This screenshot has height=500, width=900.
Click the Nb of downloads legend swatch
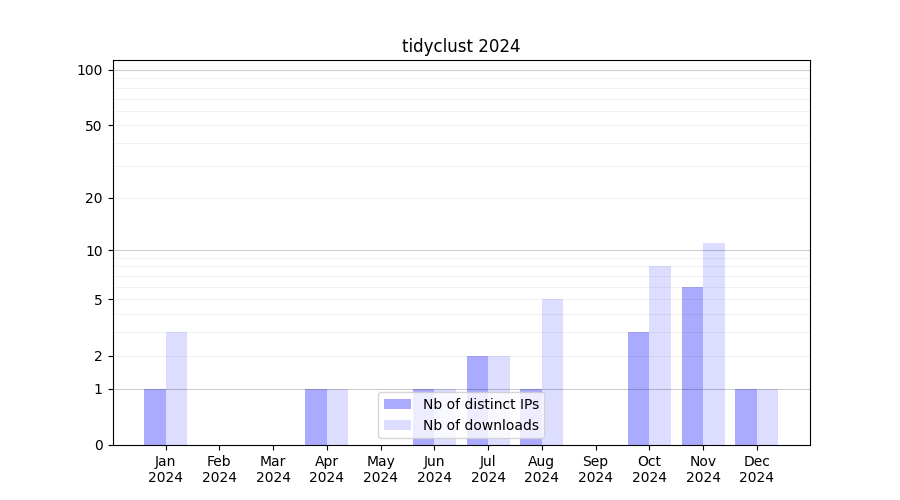(x=397, y=425)
